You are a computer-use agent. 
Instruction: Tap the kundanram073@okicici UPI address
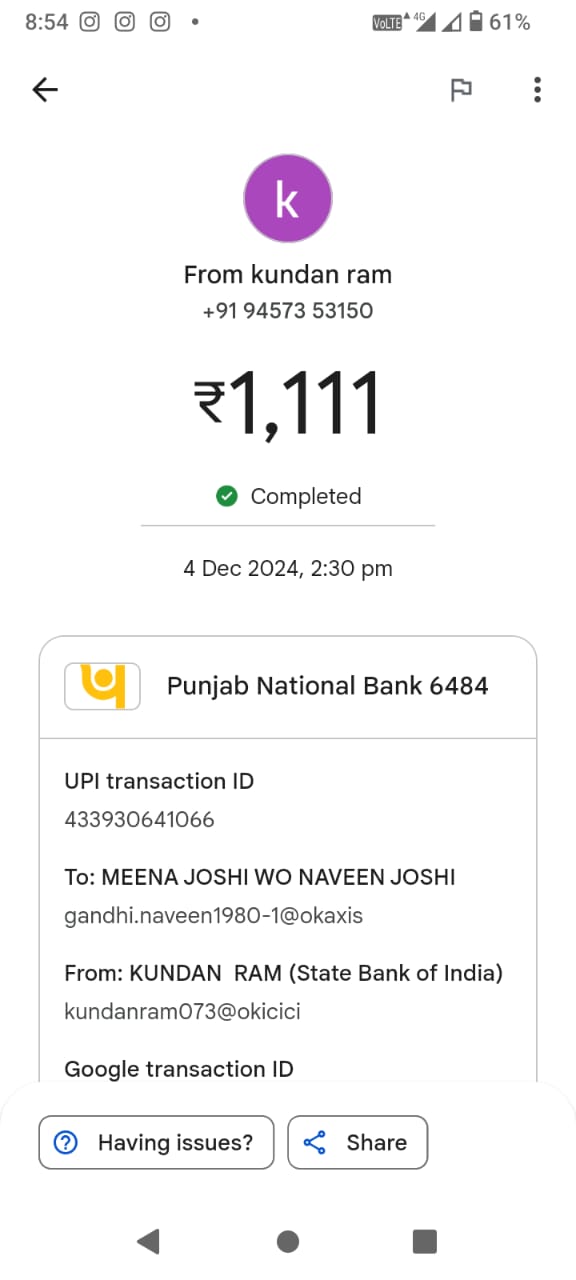[183, 1012]
